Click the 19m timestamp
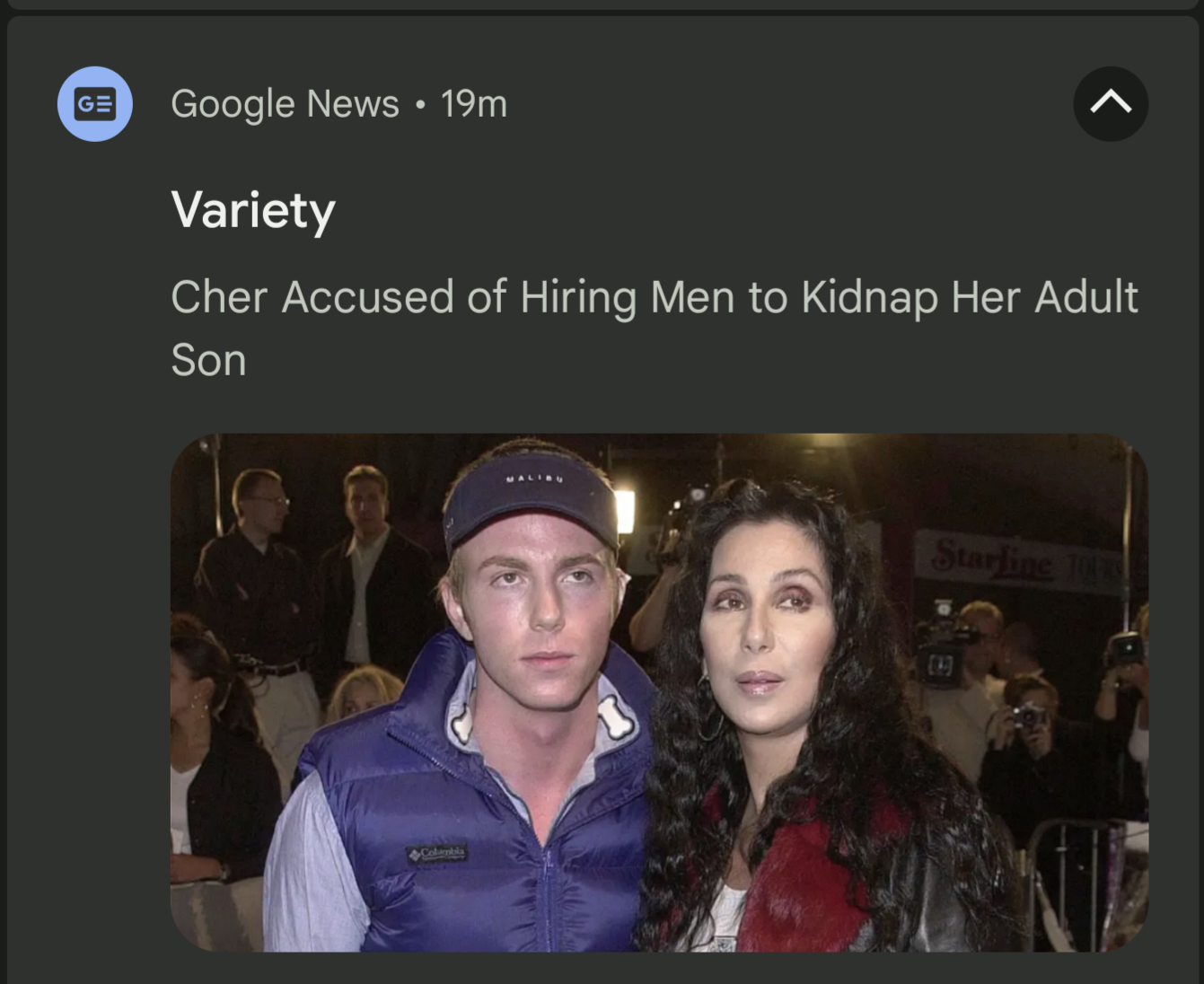This screenshot has width=1204, height=984. [473, 104]
